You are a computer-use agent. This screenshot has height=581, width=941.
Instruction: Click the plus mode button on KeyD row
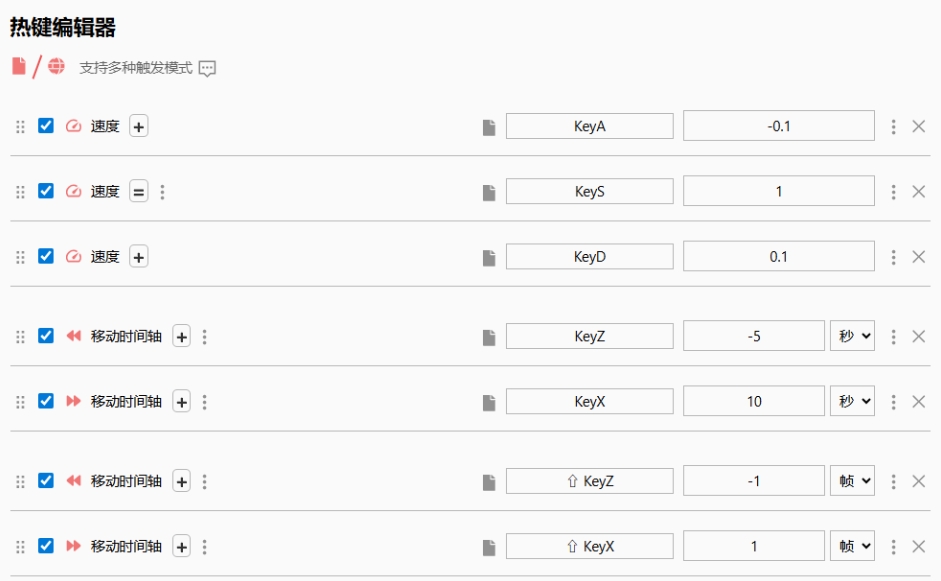click(x=139, y=257)
